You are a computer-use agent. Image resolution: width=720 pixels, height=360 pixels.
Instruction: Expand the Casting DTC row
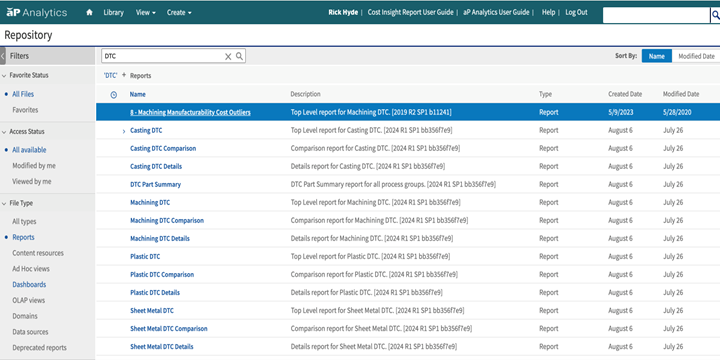click(x=124, y=131)
